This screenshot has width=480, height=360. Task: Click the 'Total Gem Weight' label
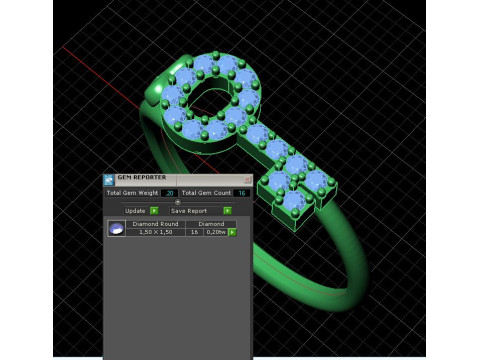[132, 193]
